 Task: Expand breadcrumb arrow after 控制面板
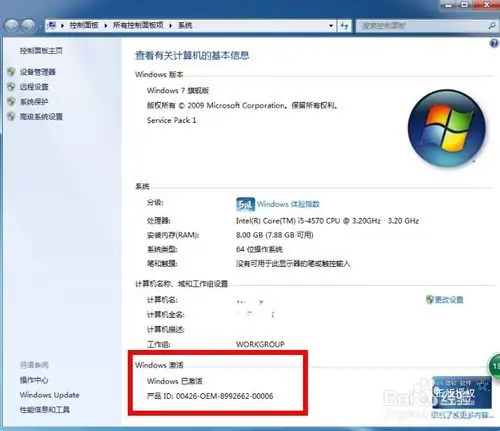point(106,26)
